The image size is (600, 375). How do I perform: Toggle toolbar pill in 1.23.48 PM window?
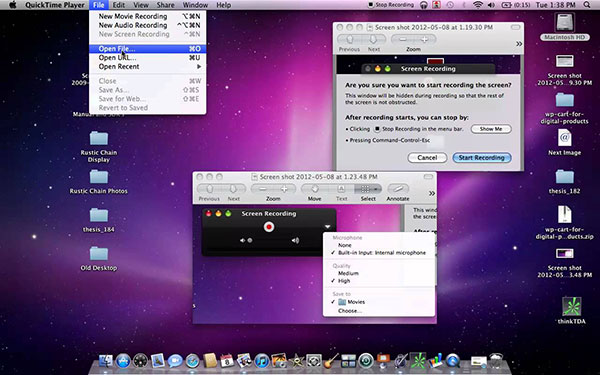[428, 177]
